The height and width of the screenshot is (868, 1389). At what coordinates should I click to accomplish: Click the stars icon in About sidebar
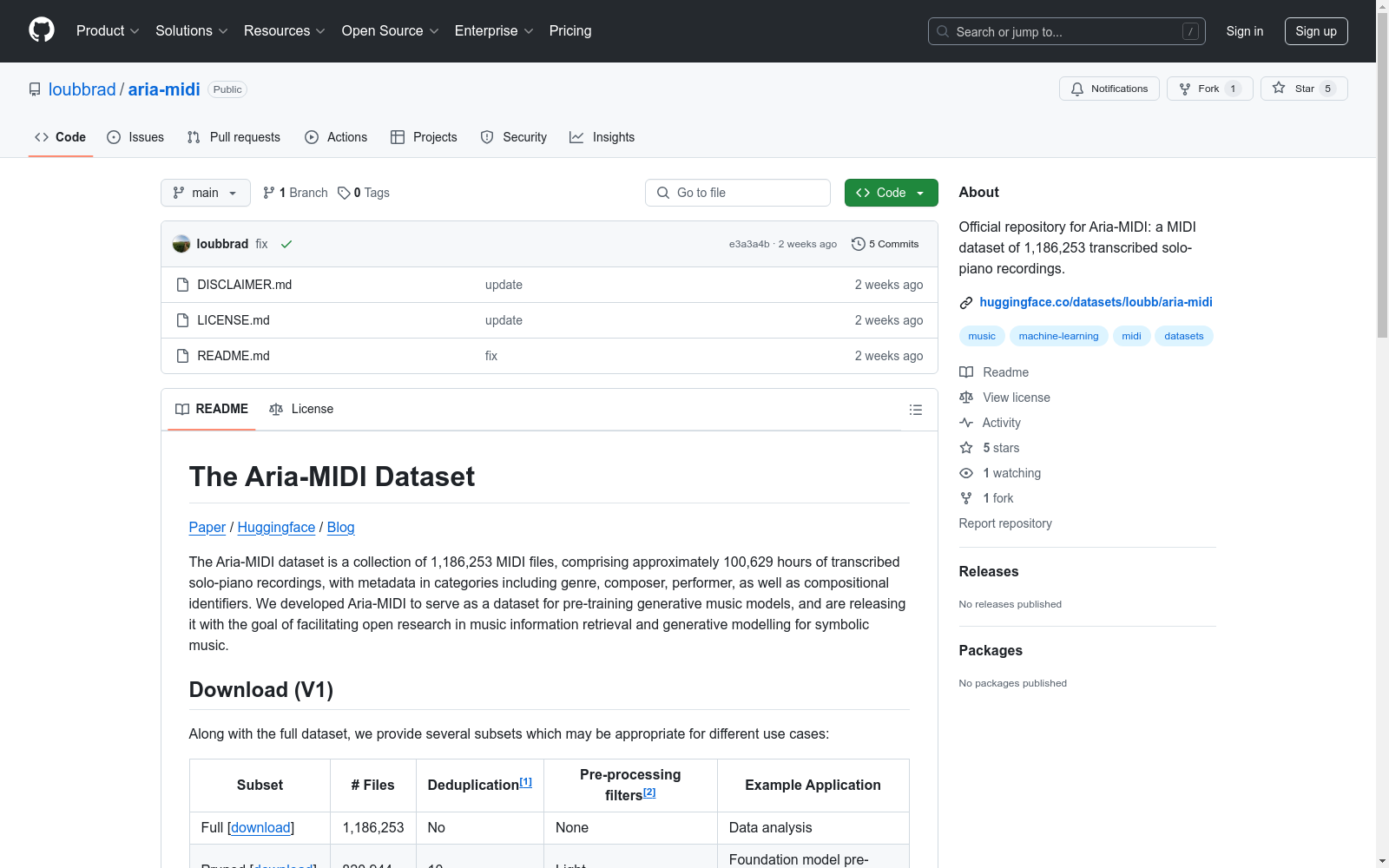click(x=966, y=448)
